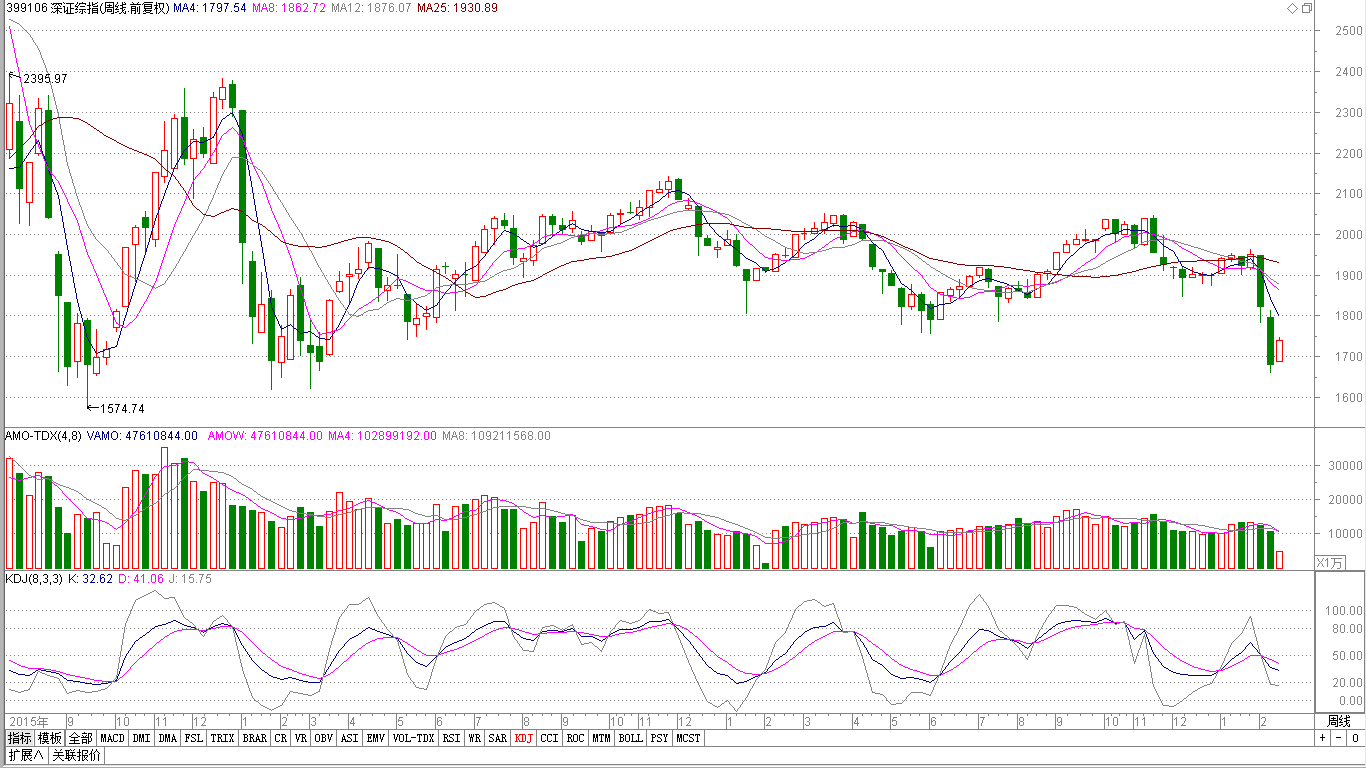Open the RSI indicator tab
Viewport: 1366px width, 768px height.
(451, 738)
